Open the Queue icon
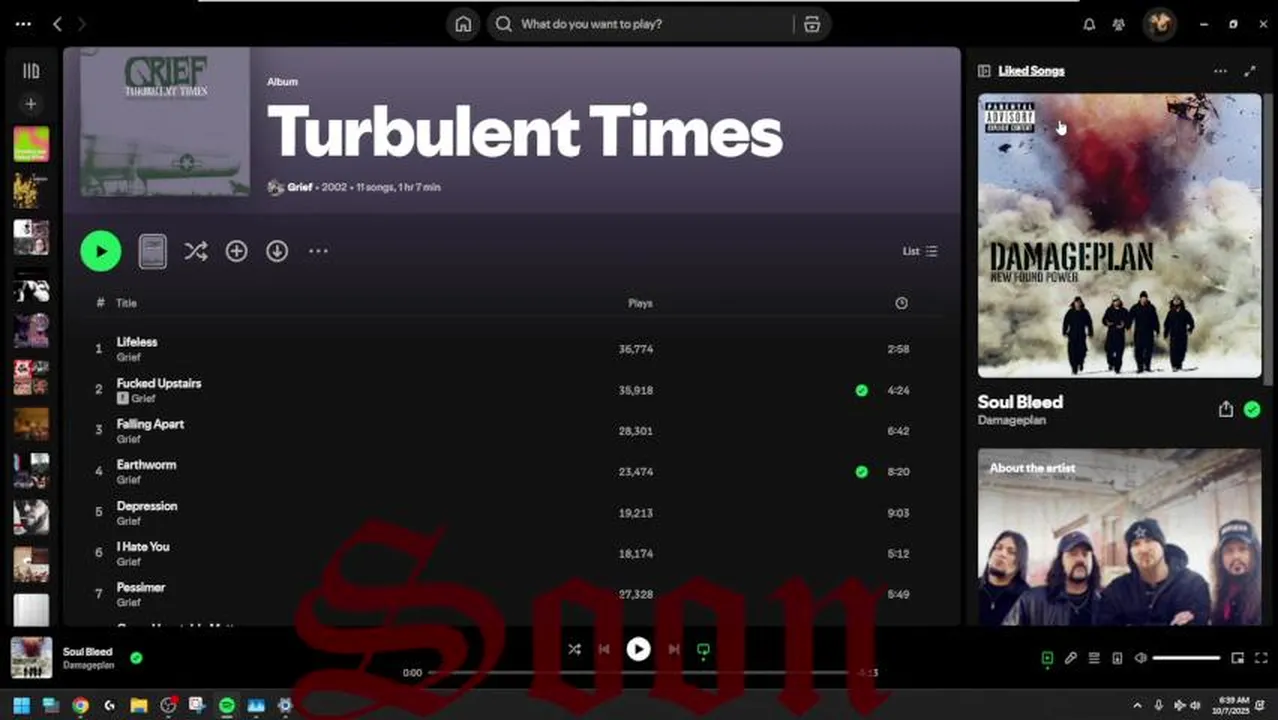 [1094, 658]
